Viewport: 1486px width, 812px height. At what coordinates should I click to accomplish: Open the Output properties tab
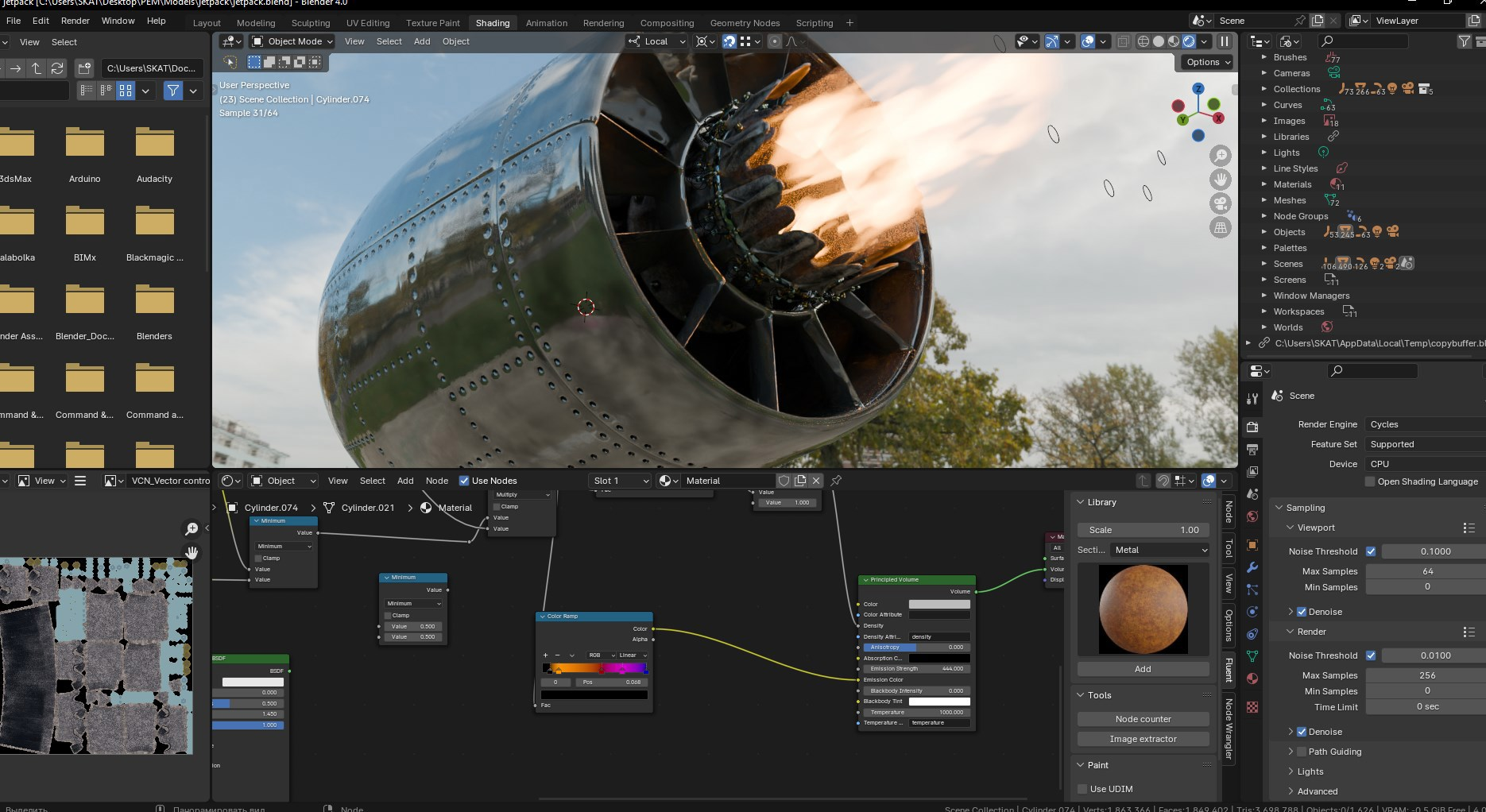click(1252, 449)
